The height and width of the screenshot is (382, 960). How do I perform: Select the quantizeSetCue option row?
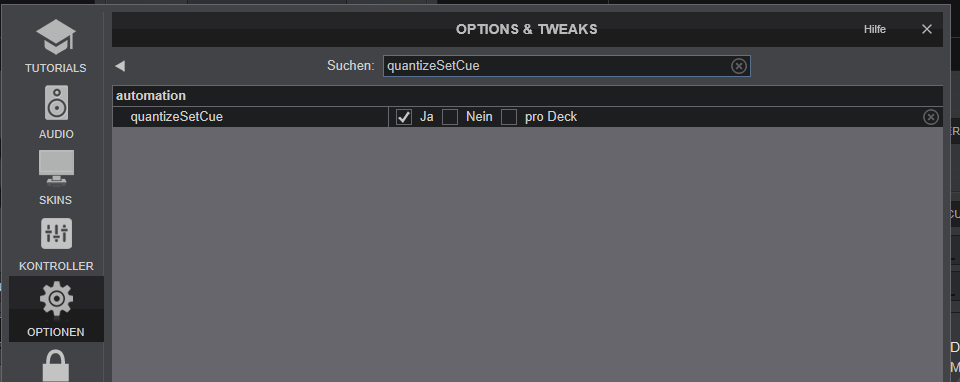click(527, 117)
